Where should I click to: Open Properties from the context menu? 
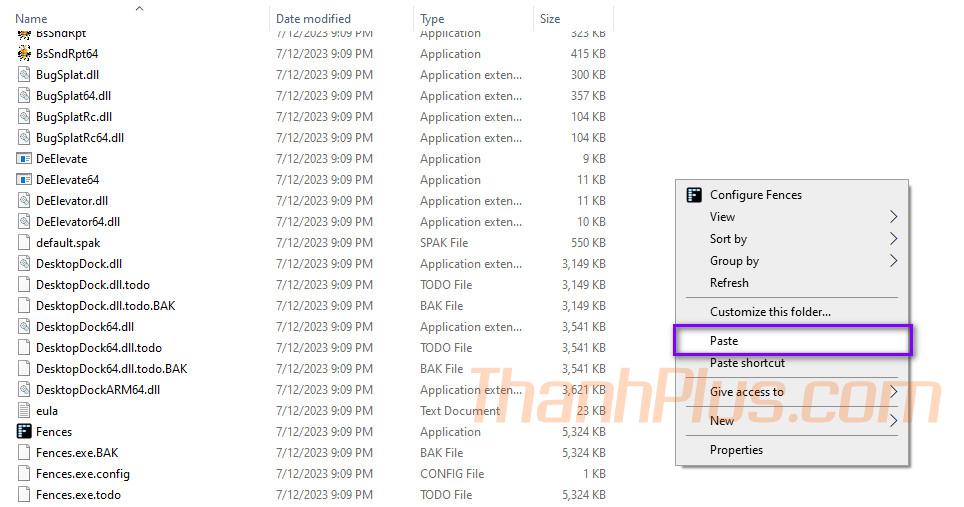coord(736,450)
